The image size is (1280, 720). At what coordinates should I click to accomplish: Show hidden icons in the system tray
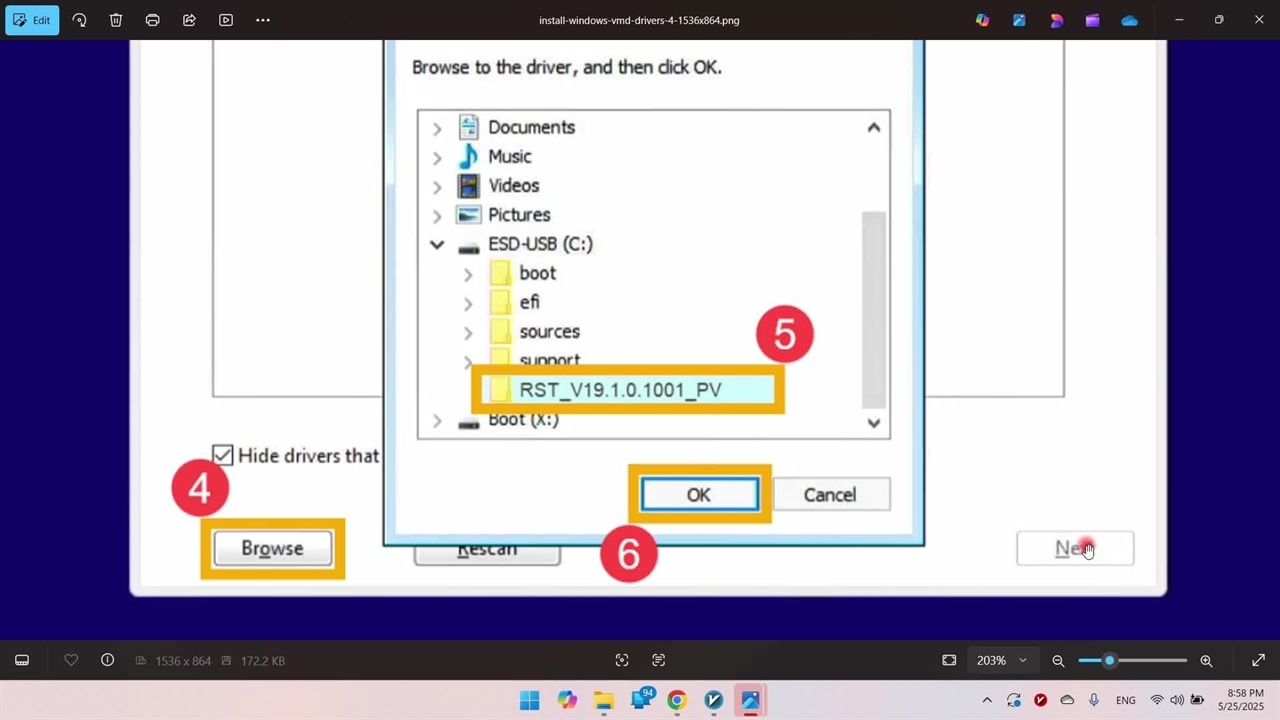[987, 700]
